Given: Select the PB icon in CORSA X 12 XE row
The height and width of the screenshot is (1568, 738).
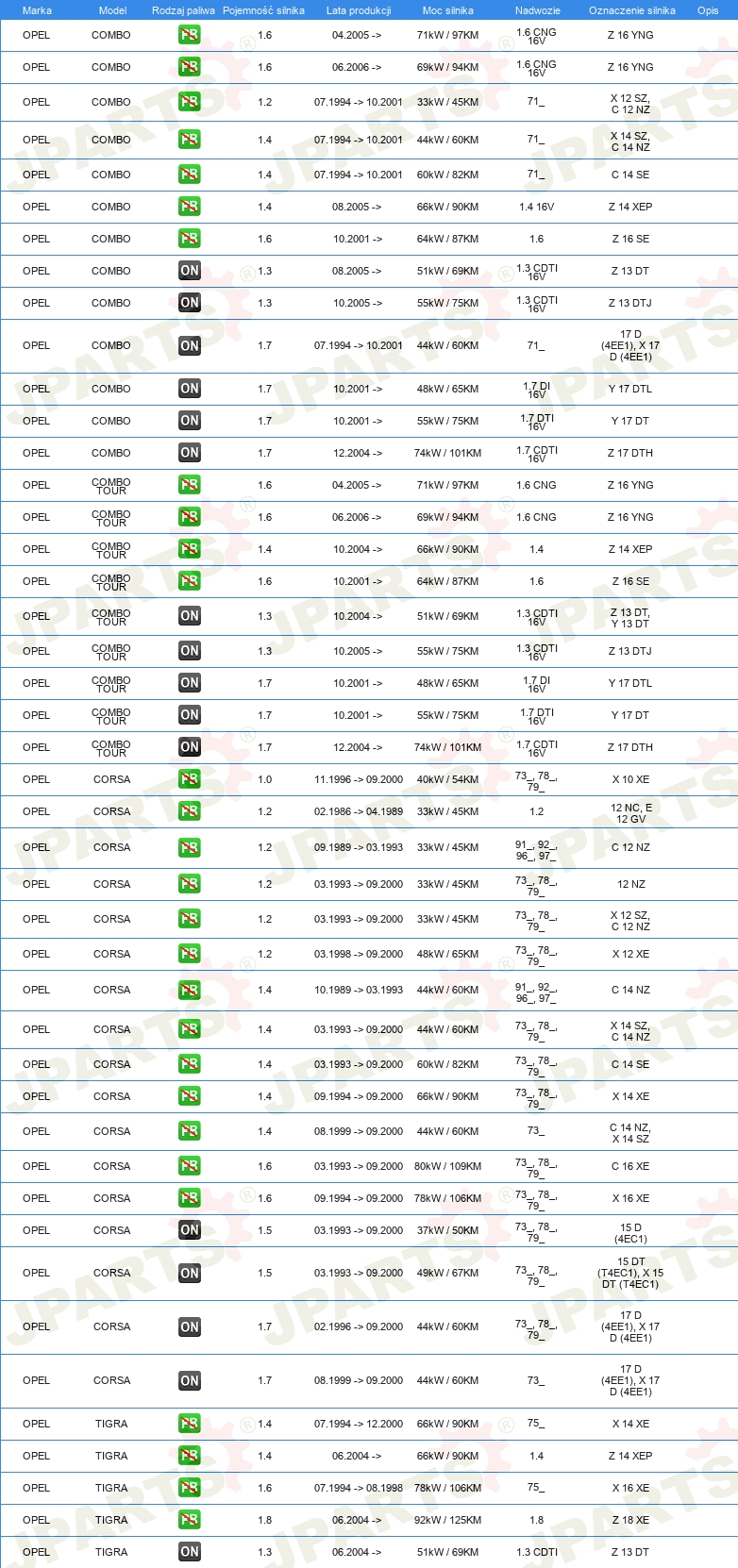Looking at the screenshot, I should pos(190,954).
